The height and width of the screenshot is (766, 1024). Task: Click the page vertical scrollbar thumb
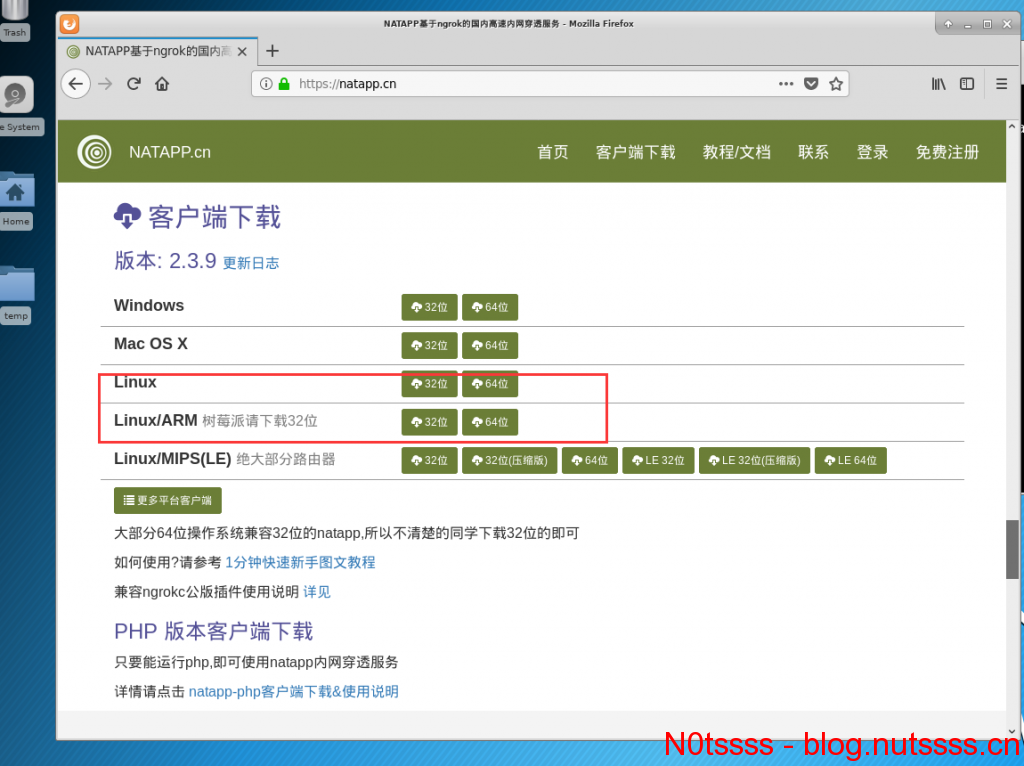pyautogui.click(x=1012, y=549)
